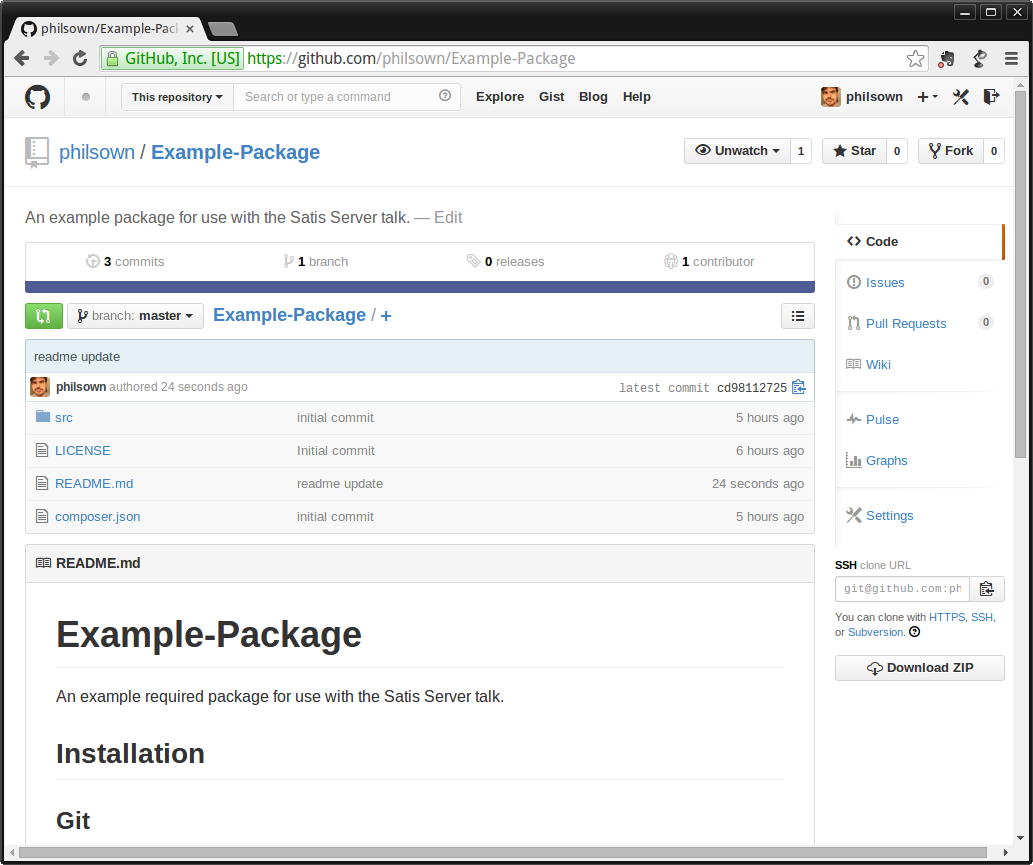Open the LICENSE file
The height and width of the screenshot is (865, 1033).
pyautogui.click(x=83, y=451)
